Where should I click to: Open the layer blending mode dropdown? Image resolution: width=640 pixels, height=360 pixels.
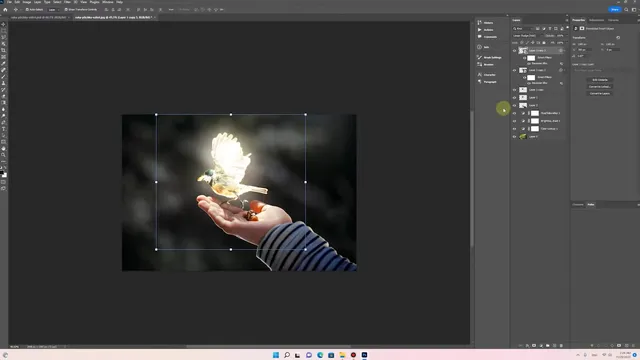click(527, 36)
